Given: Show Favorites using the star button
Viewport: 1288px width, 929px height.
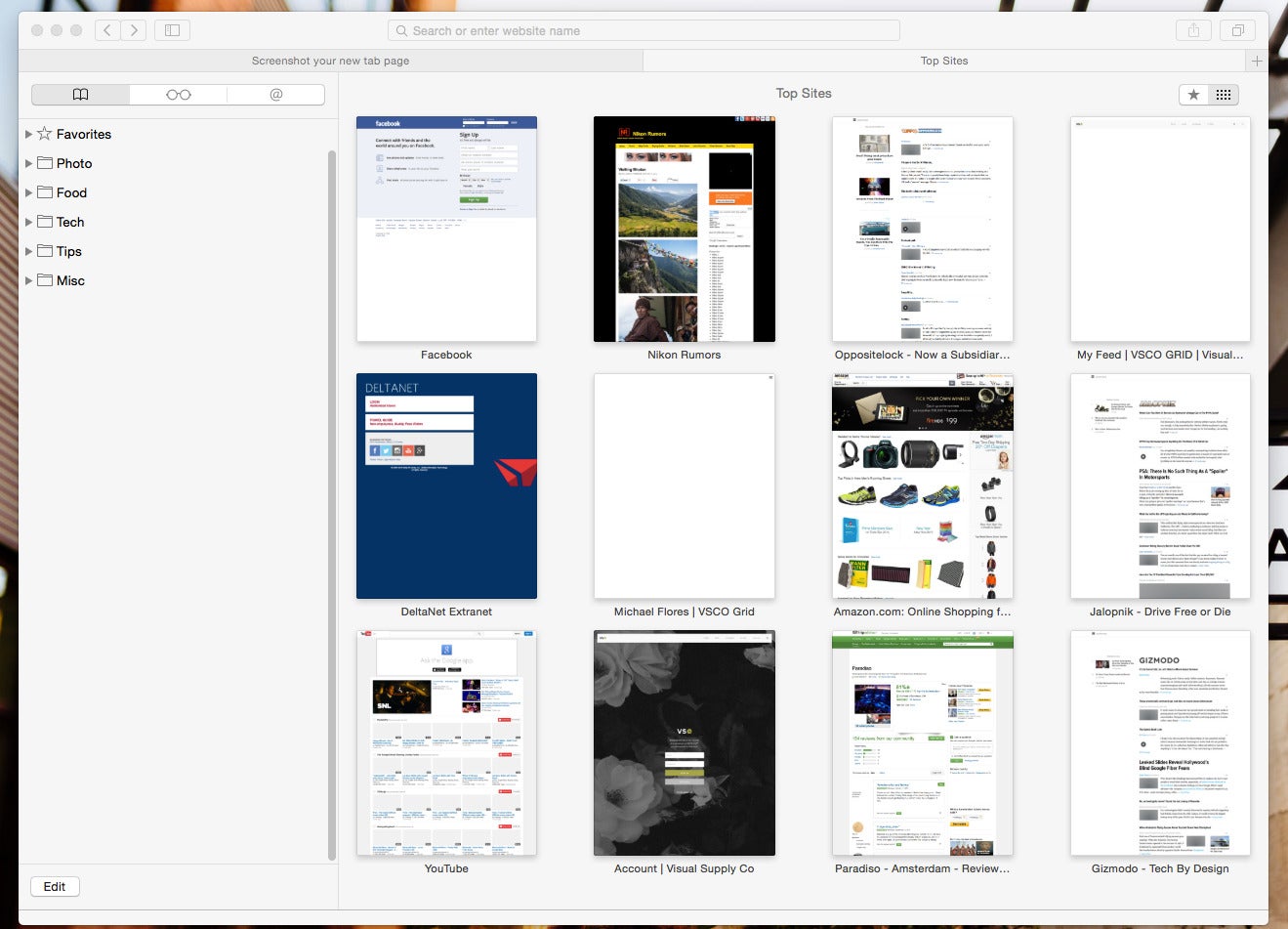Looking at the screenshot, I should click(1193, 95).
